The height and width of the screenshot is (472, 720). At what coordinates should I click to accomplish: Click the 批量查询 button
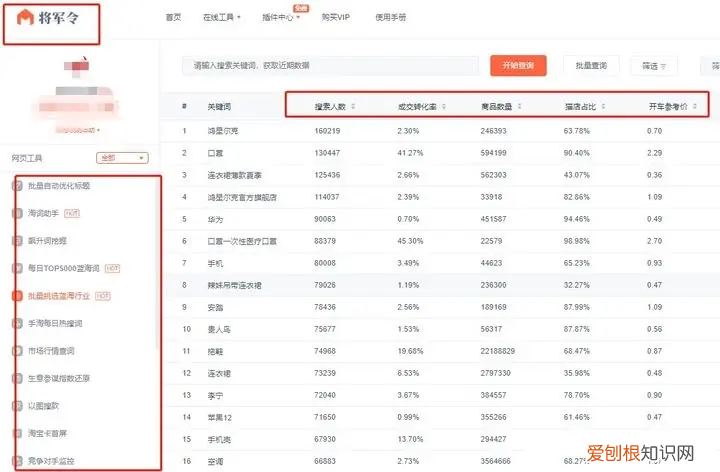pos(591,66)
